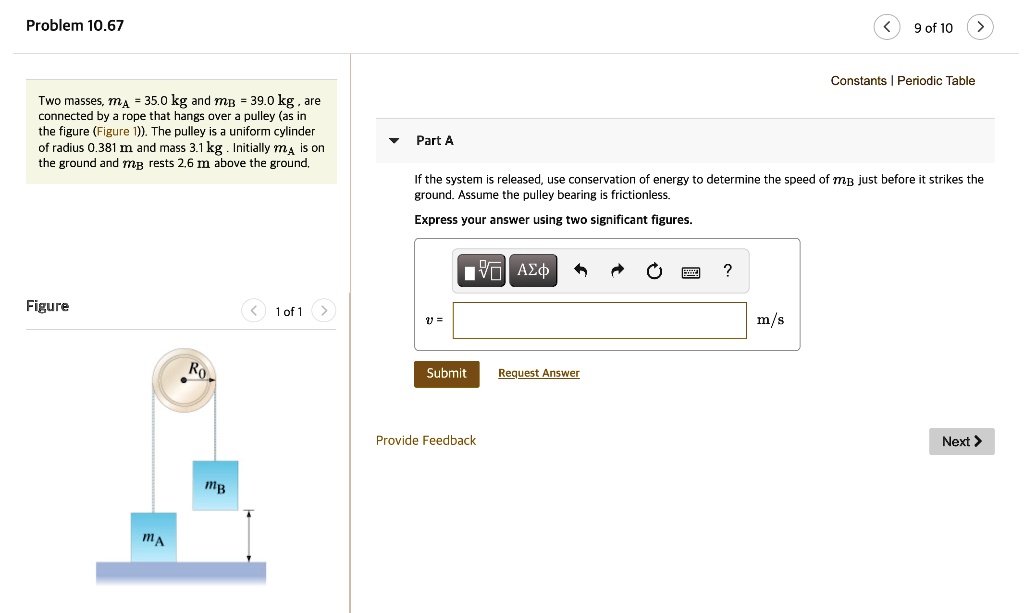Click the next figure arrow beside 1 of 1
Viewport: 1024px width, 613px height.
pos(324,311)
